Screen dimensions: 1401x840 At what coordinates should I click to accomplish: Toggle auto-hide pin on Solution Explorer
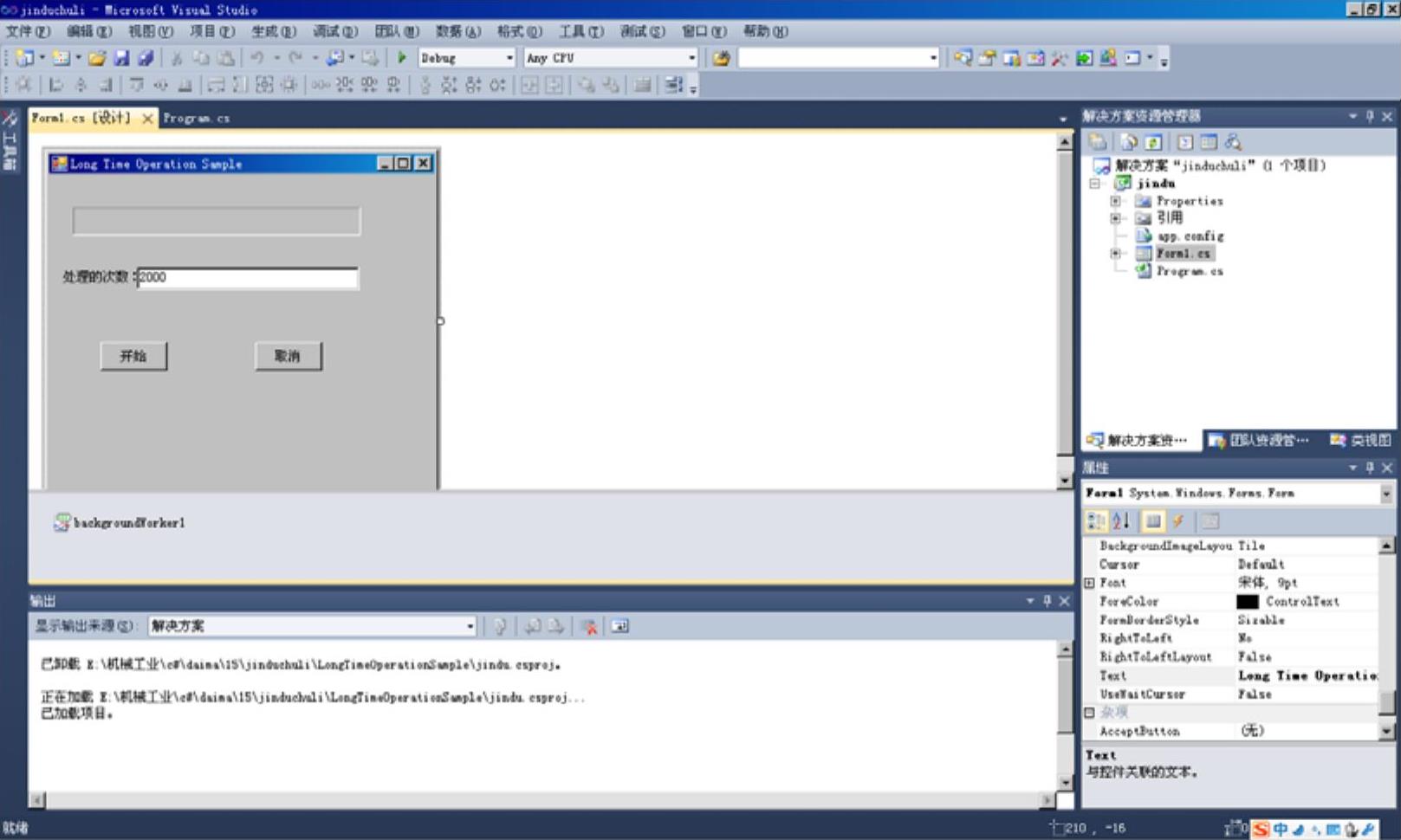tap(1370, 116)
